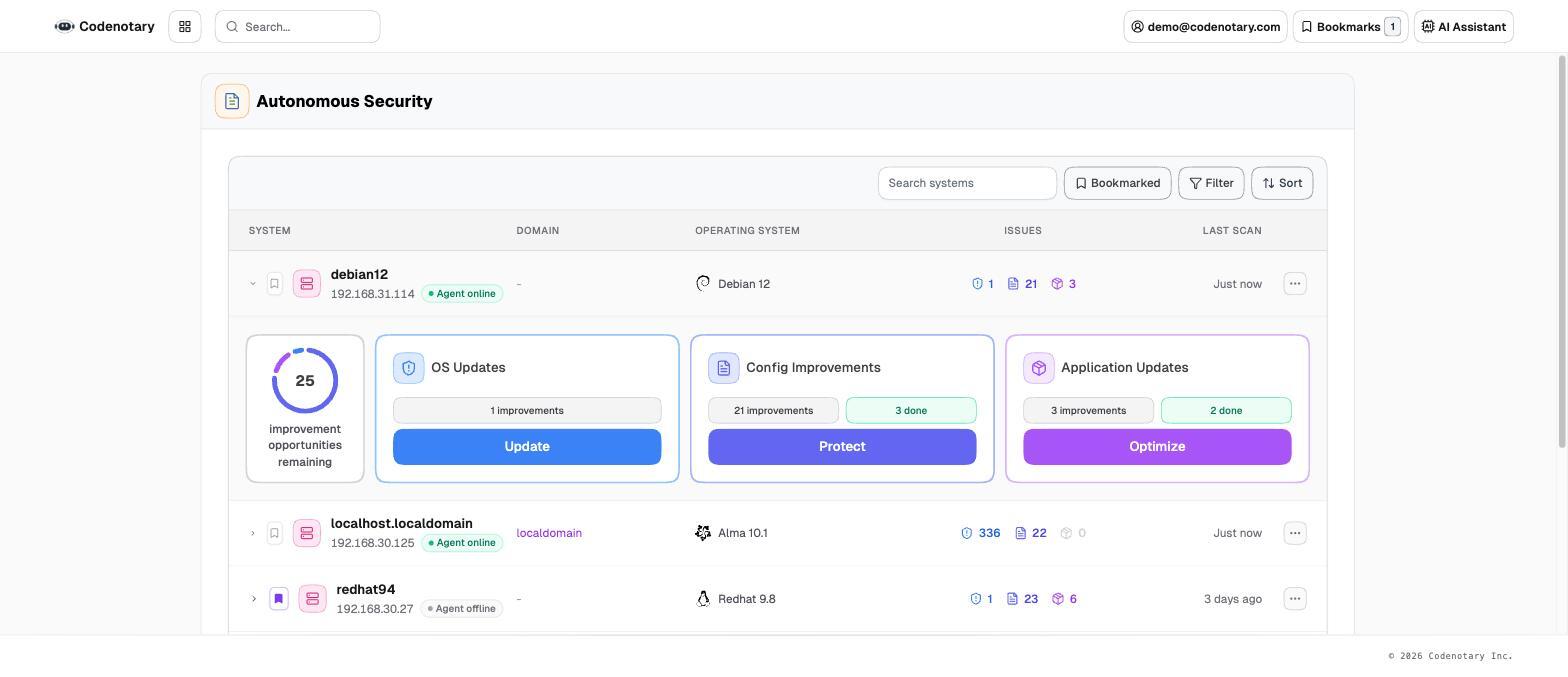
Task: Click the "3 done" badge
Action: point(911,411)
